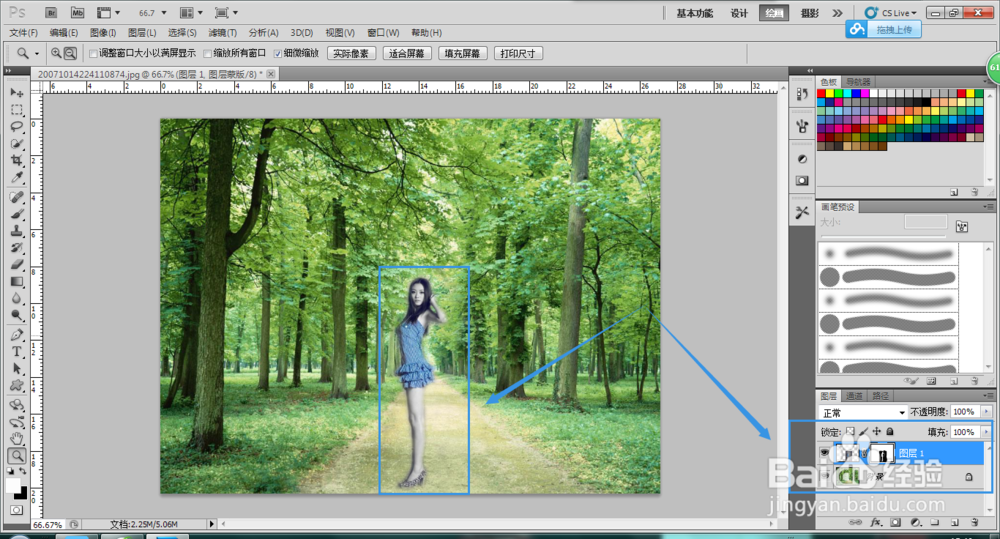
Task: Select the Hand tool
Action: (17, 439)
